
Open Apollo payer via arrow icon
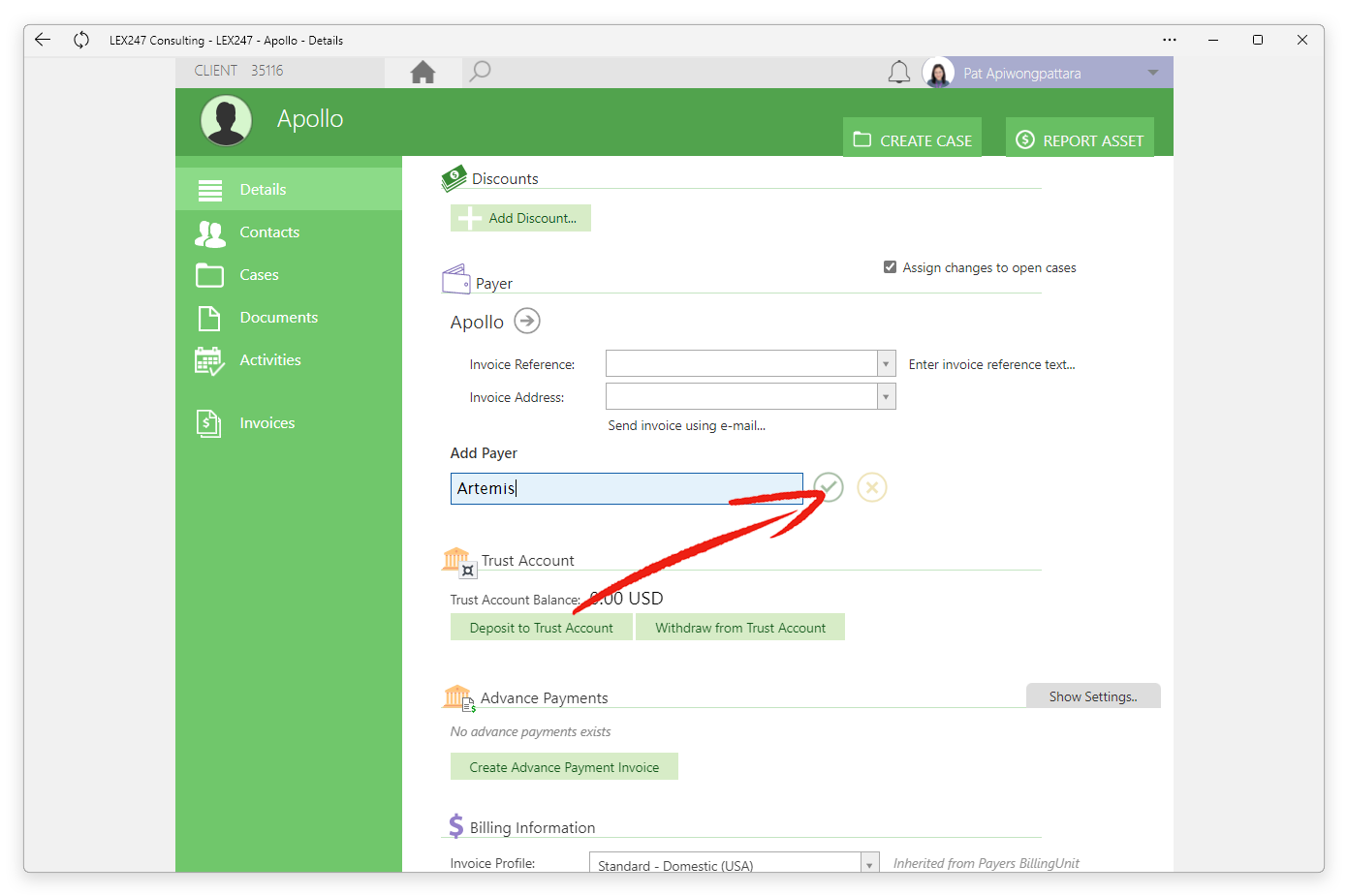(x=527, y=321)
